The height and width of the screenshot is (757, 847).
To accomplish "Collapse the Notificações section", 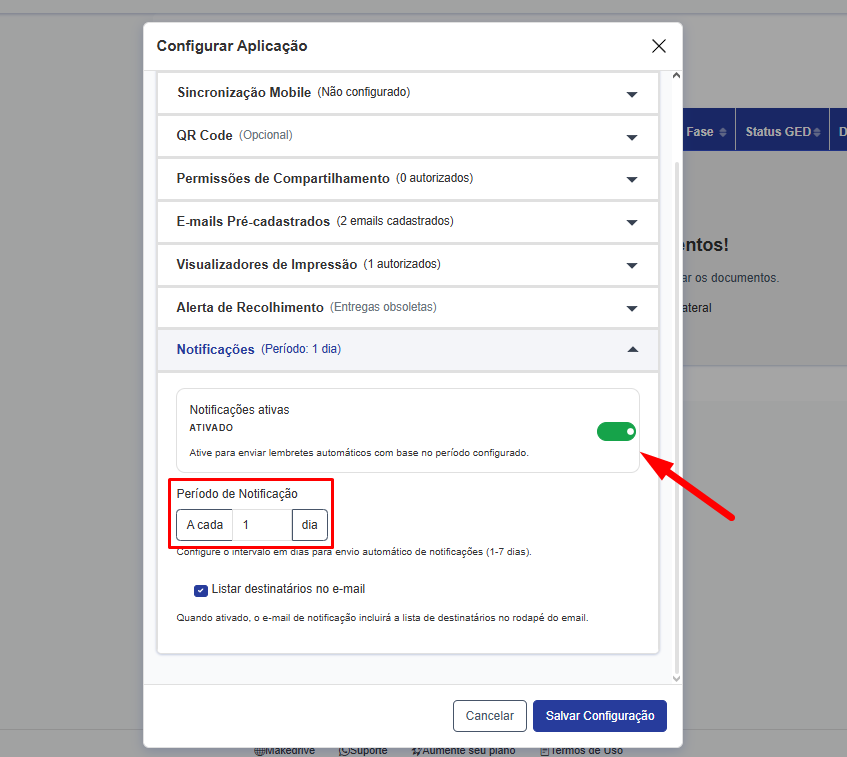I will [x=631, y=350].
